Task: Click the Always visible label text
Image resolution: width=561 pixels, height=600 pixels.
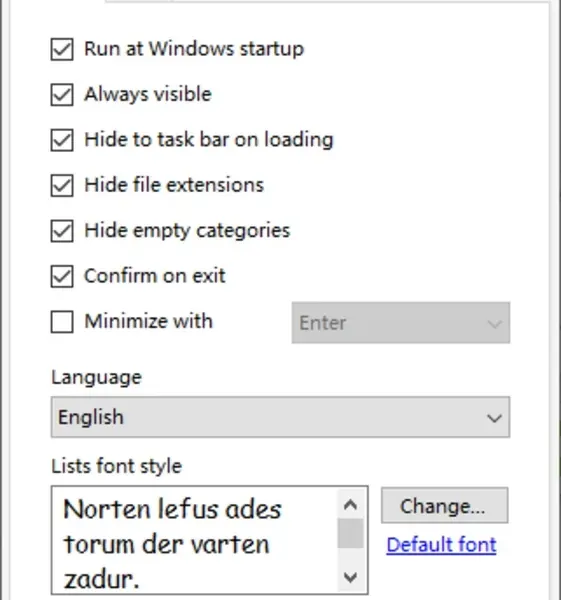Action: pos(148,94)
